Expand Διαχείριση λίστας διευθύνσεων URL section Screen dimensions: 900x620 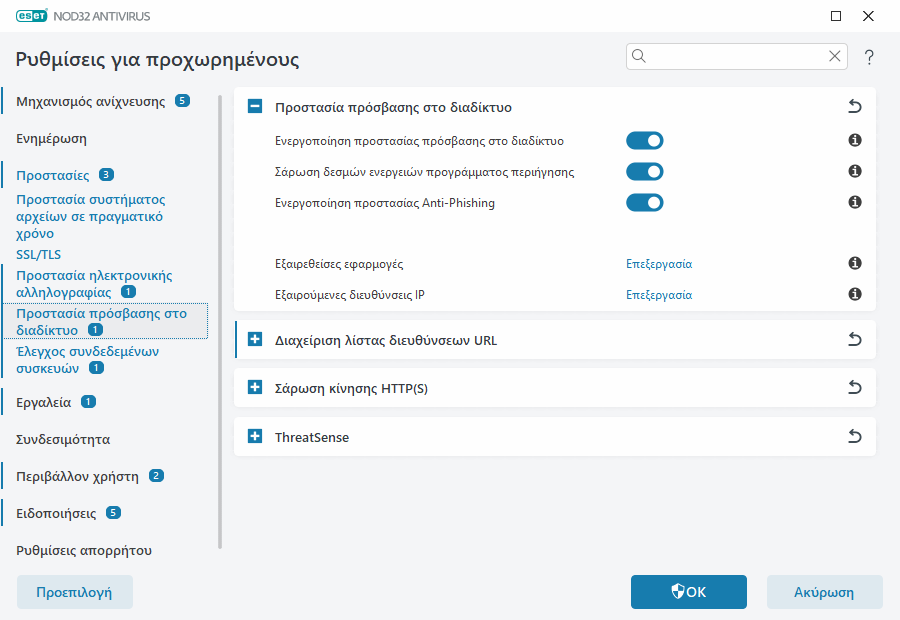click(255, 340)
